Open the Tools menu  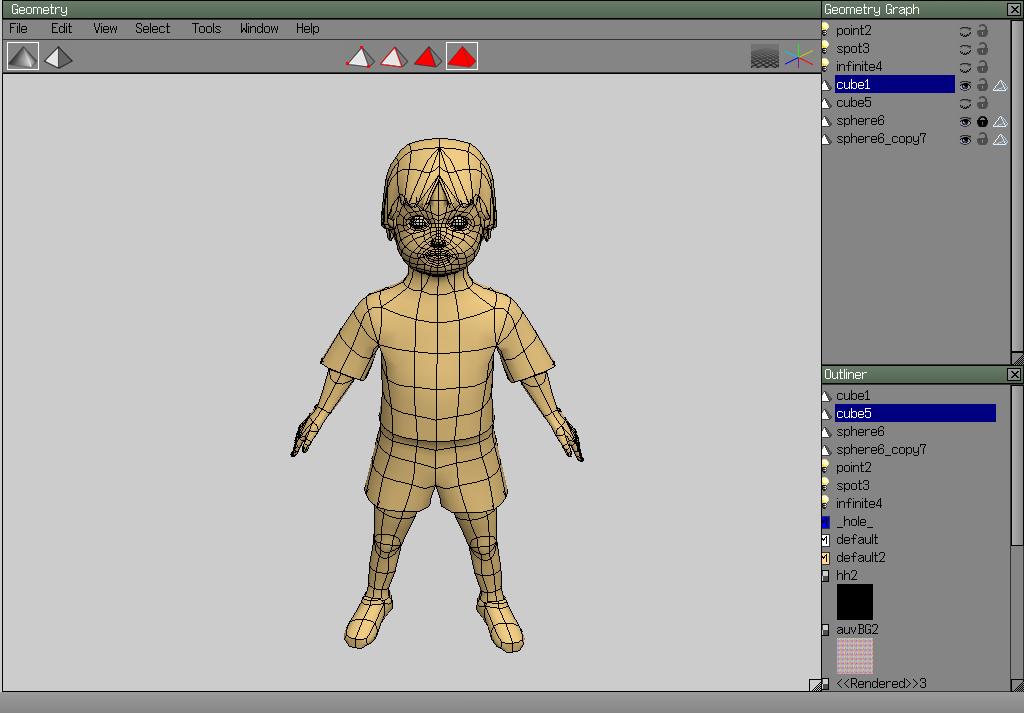click(206, 28)
